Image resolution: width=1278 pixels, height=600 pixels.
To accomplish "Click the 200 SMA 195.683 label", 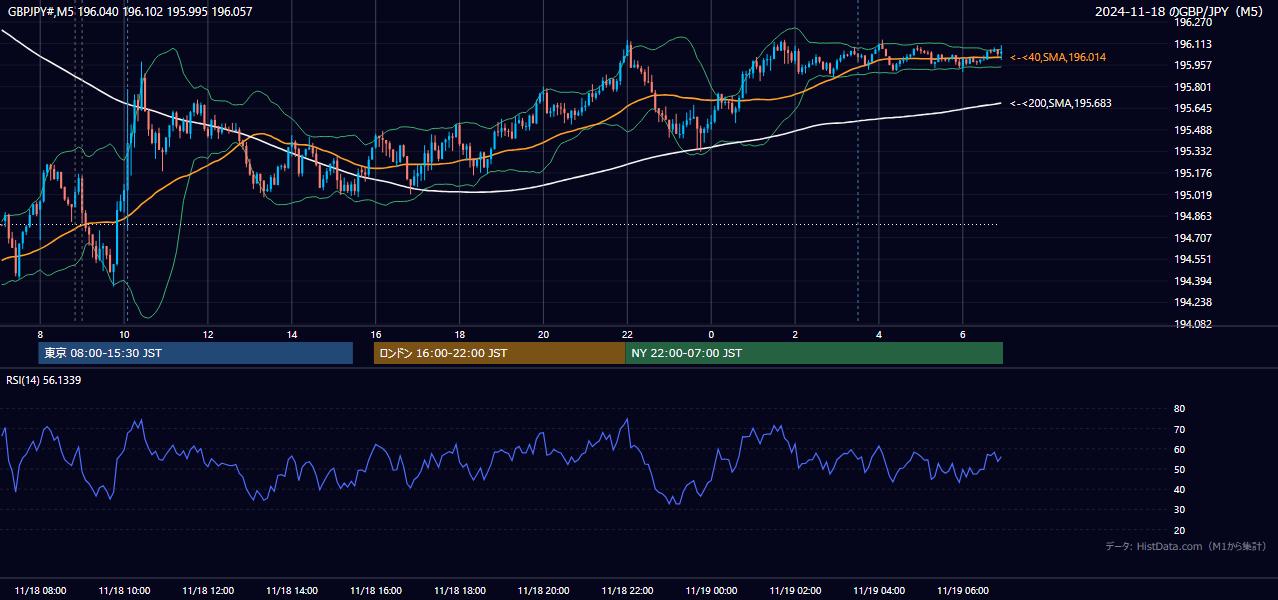I will (x=1061, y=103).
